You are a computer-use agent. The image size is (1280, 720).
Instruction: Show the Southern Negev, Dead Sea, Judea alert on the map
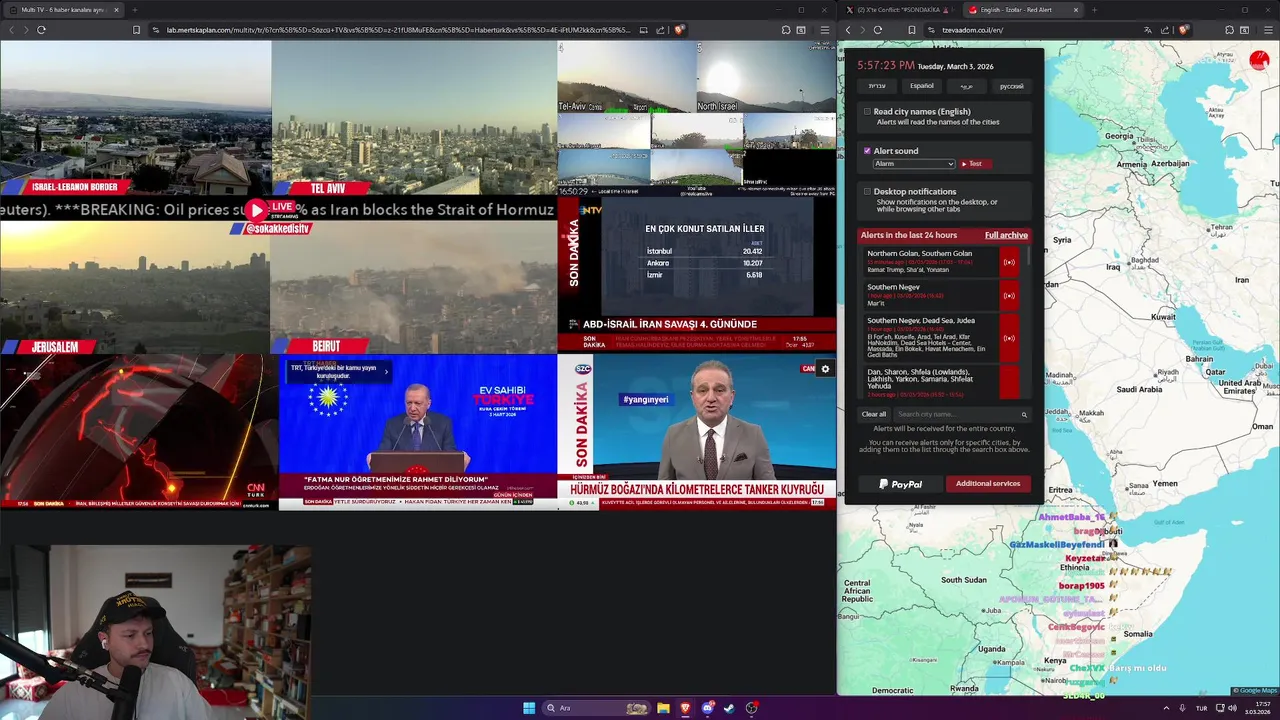[x=1009, y=338]
